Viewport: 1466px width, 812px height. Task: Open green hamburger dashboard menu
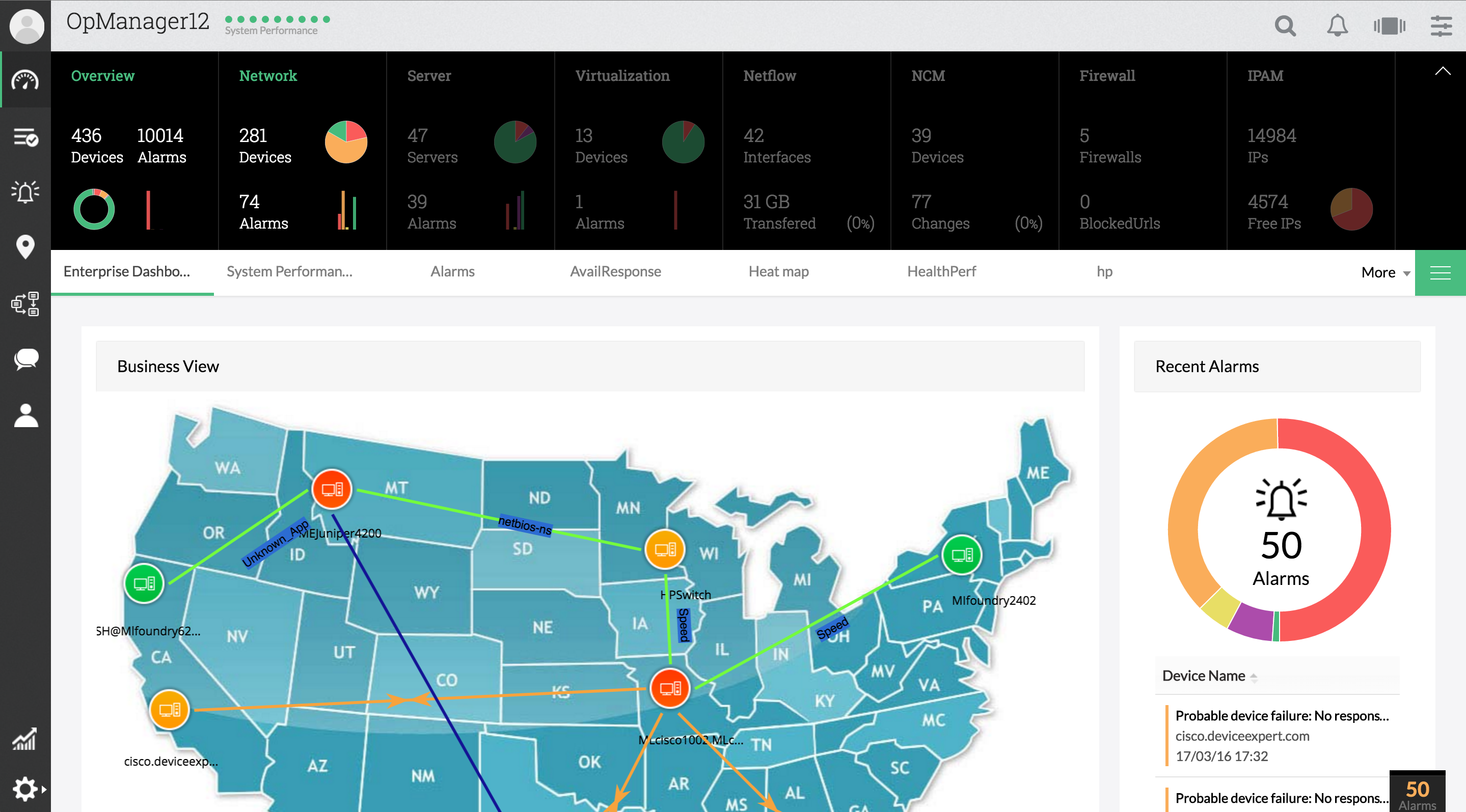tap(1440, 273)
